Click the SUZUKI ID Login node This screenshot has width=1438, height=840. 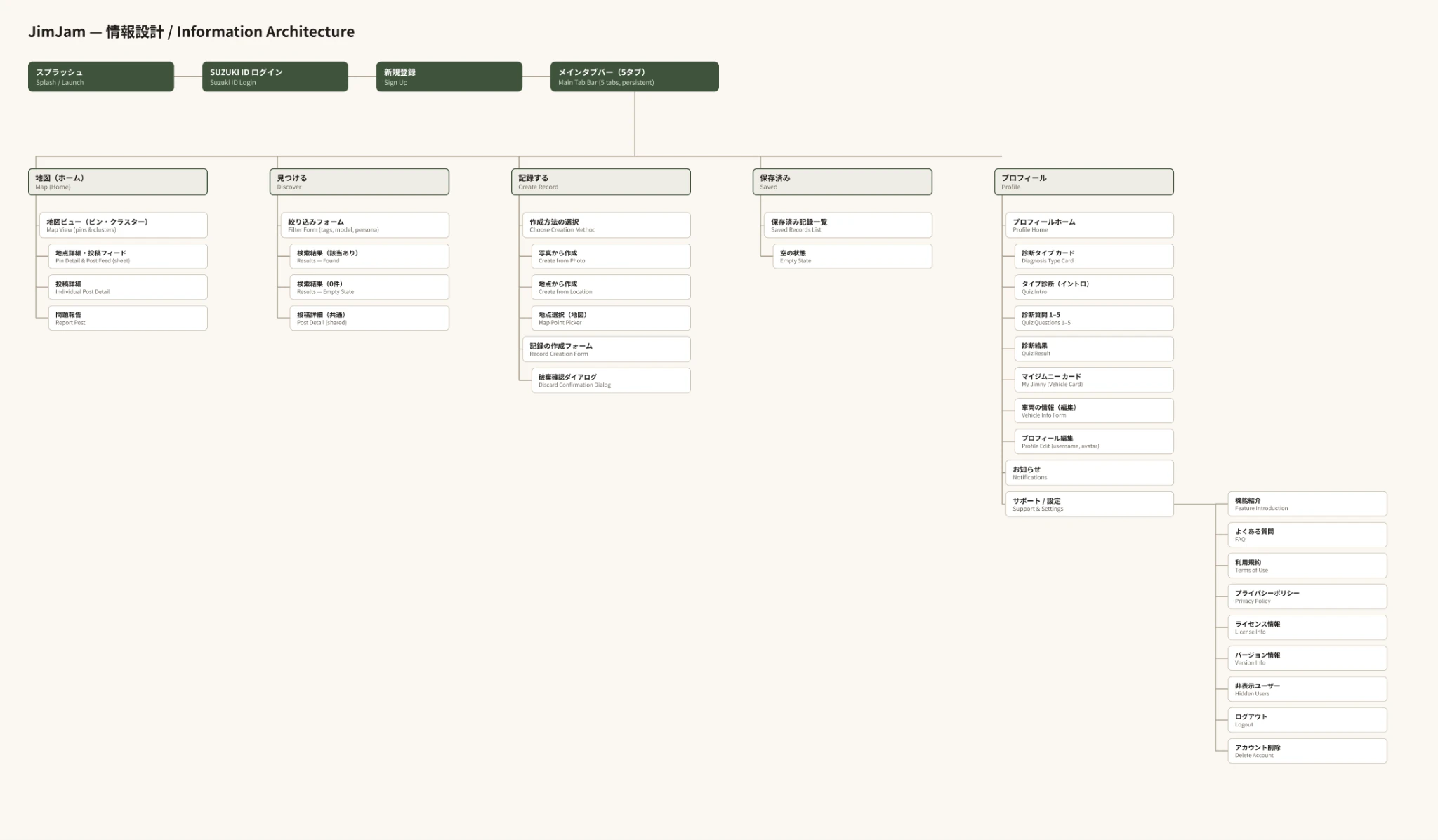pos(275,76)
